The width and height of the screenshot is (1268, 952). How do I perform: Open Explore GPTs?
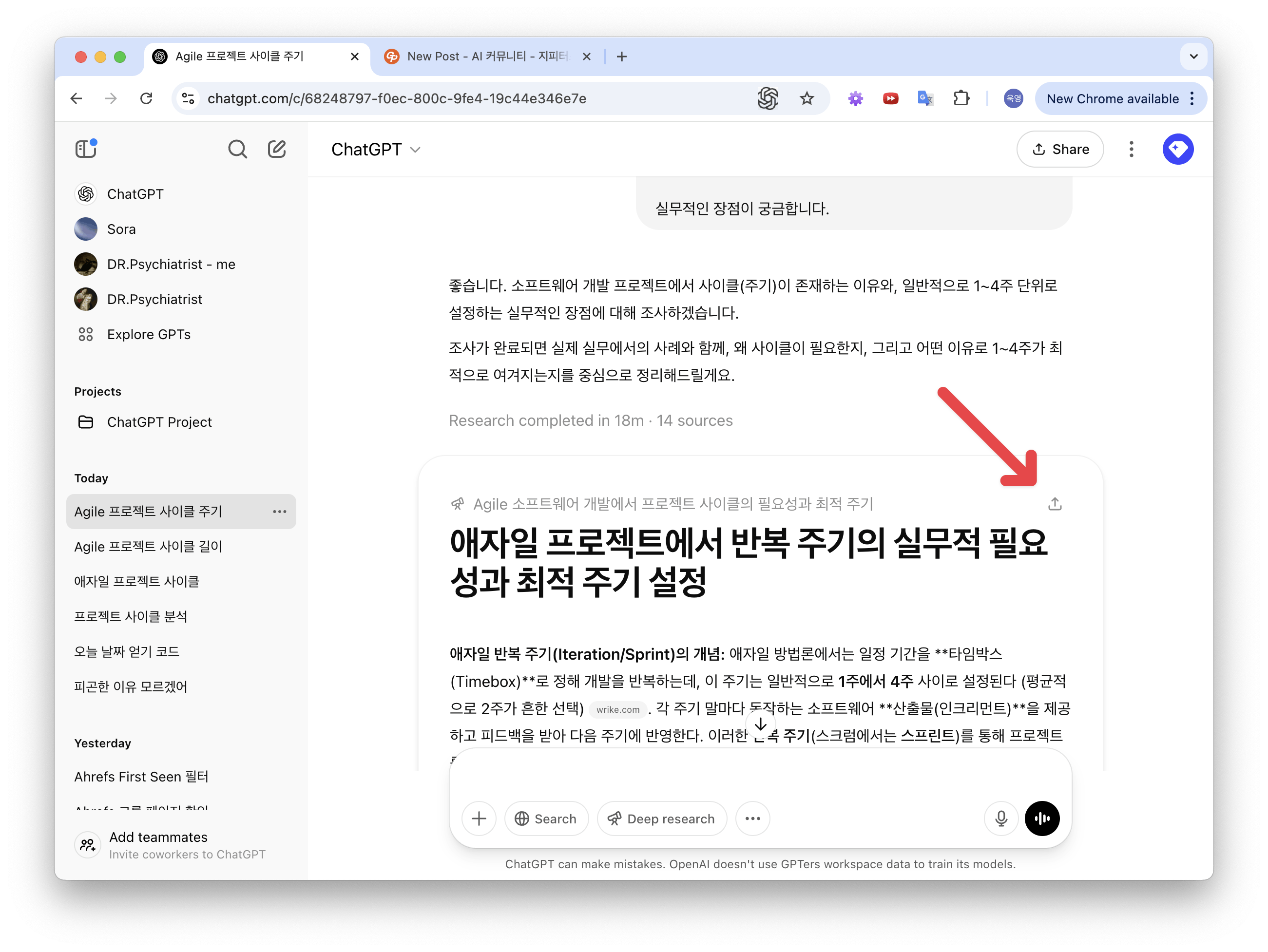(x=181, y=334)
